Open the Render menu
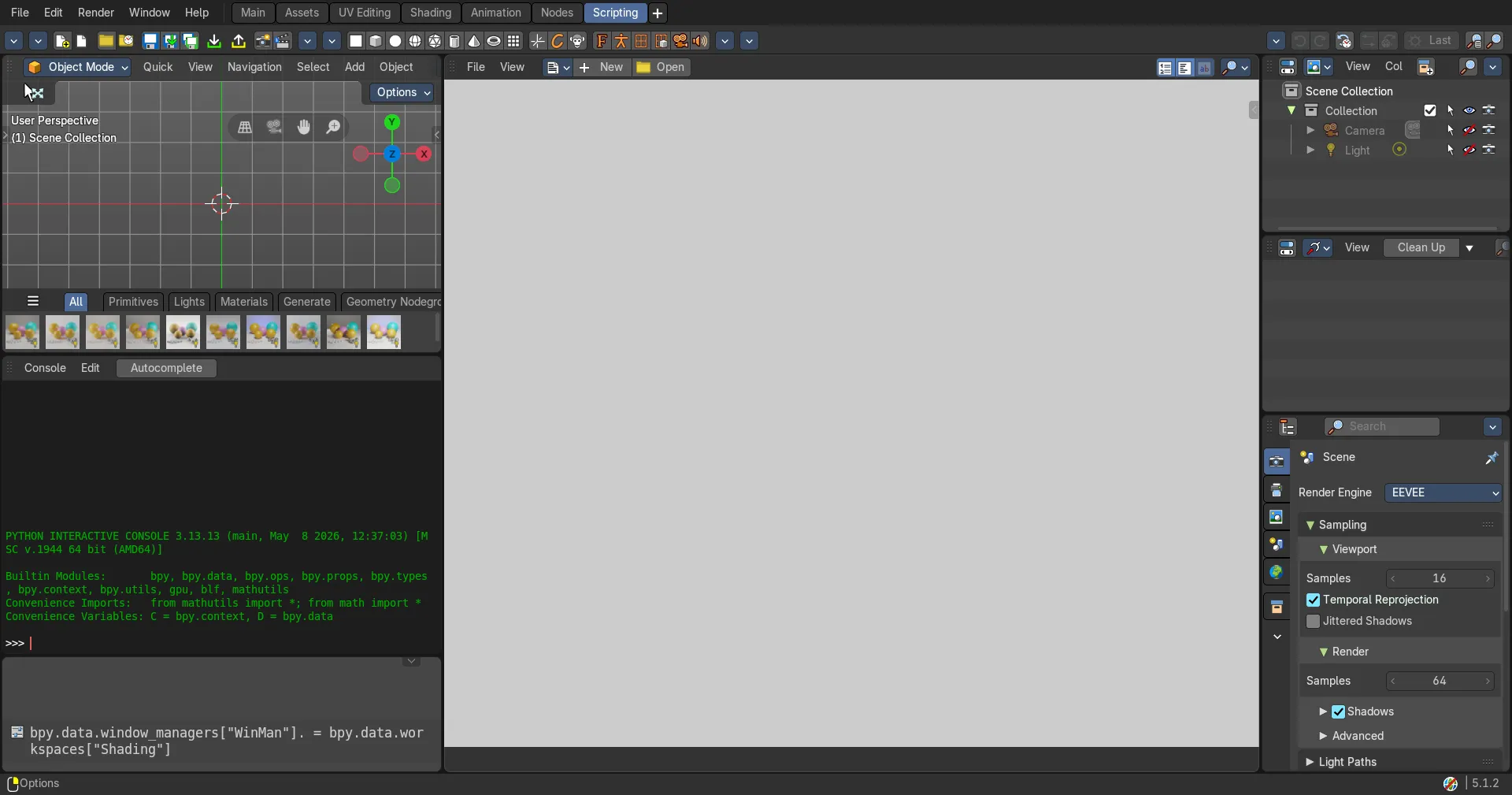The image size is (1512, 795). pos(96,13)
